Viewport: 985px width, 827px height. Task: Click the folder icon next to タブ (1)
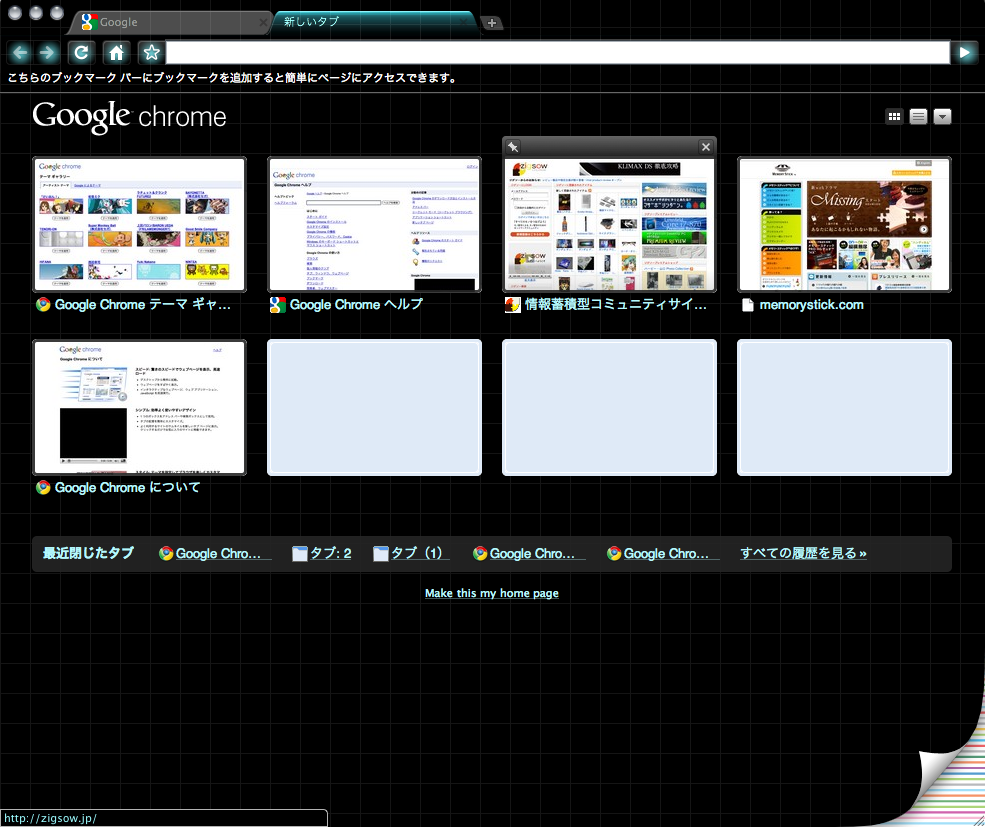click(381, 554)
